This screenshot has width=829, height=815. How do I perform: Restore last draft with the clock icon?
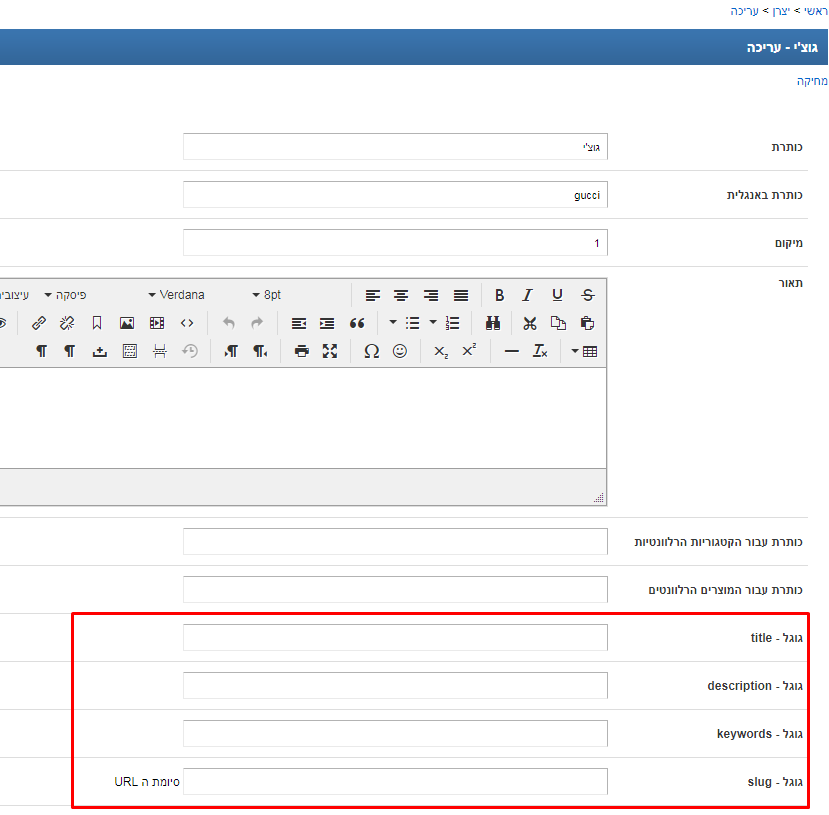pyautogui.click(x=190, y=351)
